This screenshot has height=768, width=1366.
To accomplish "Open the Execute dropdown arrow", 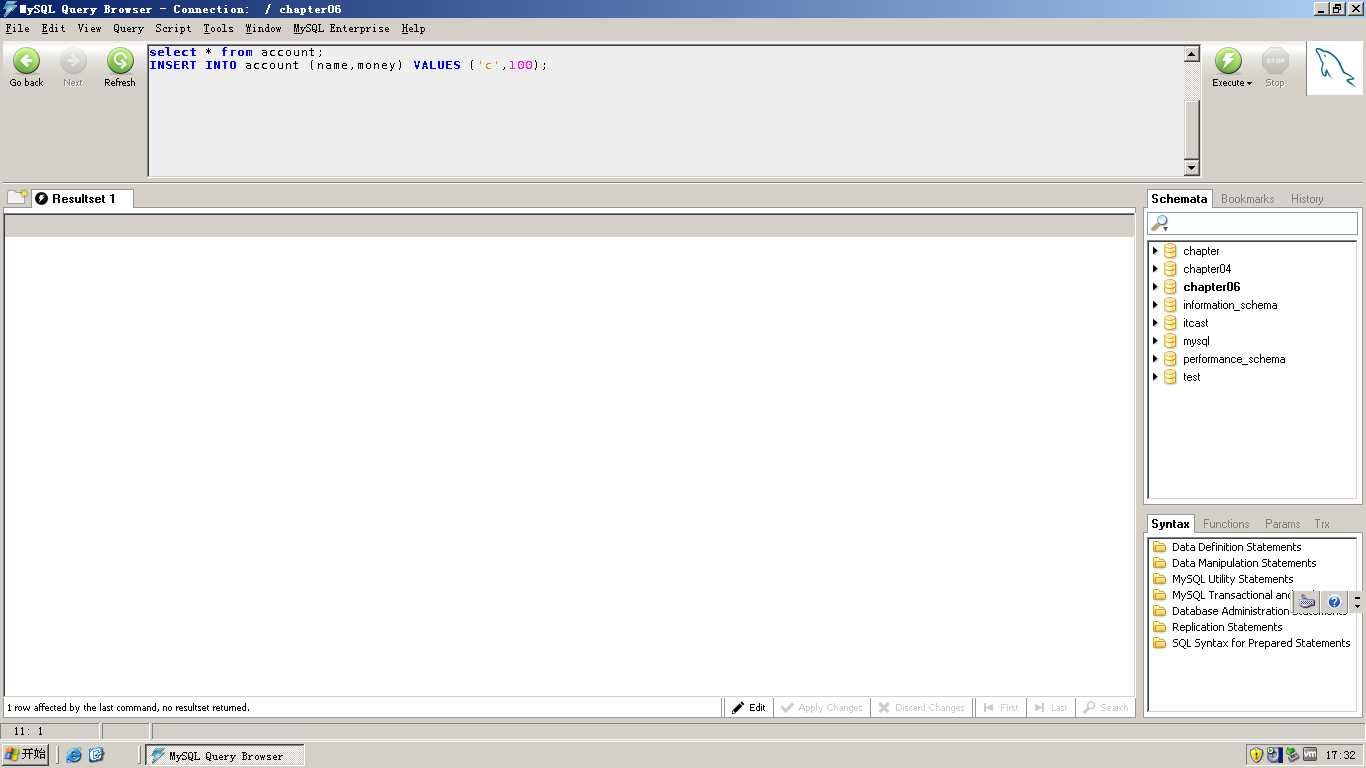I will click(x=1249, y=84).
